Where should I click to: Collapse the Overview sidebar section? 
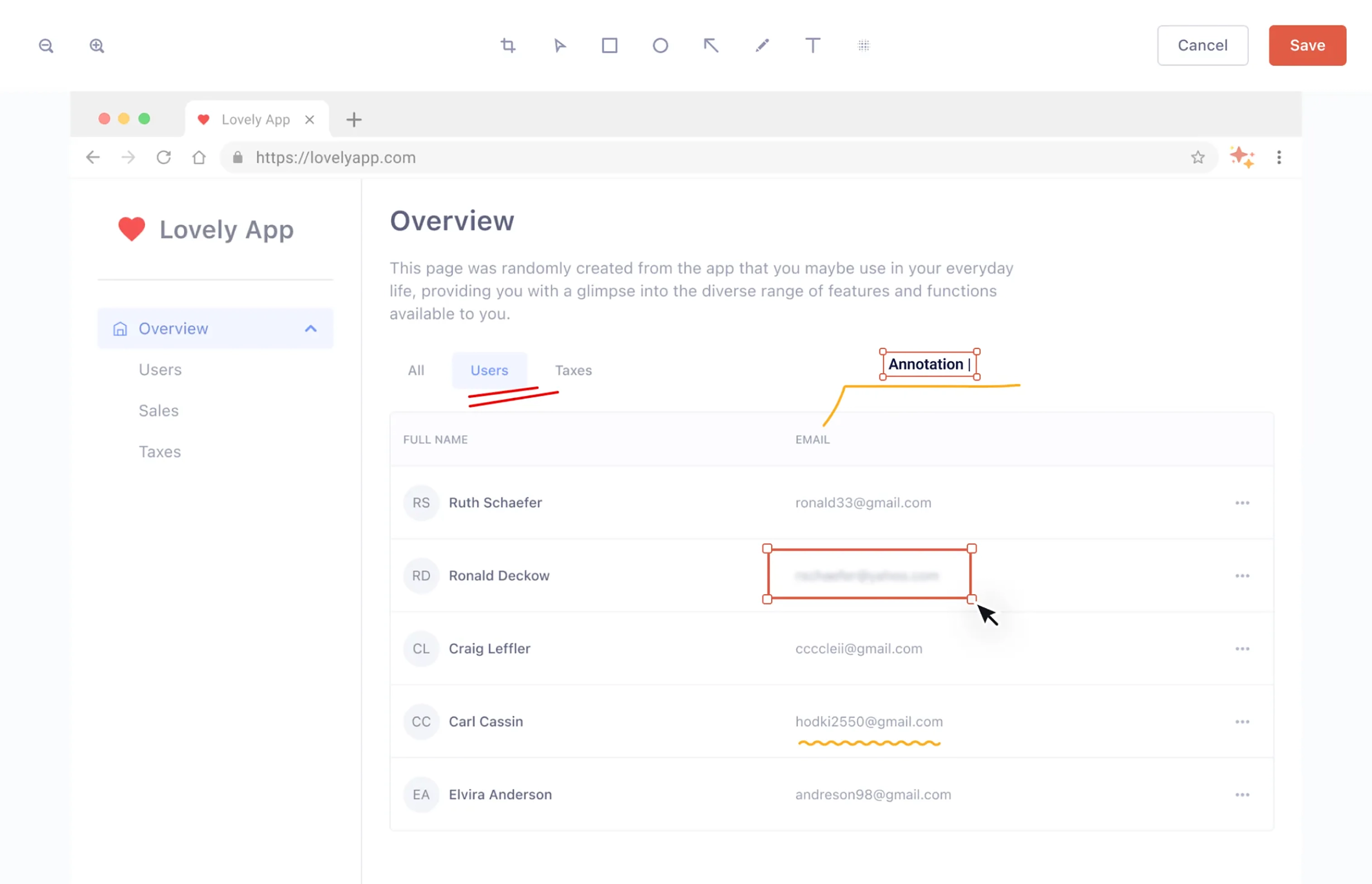tap(311, 328)
